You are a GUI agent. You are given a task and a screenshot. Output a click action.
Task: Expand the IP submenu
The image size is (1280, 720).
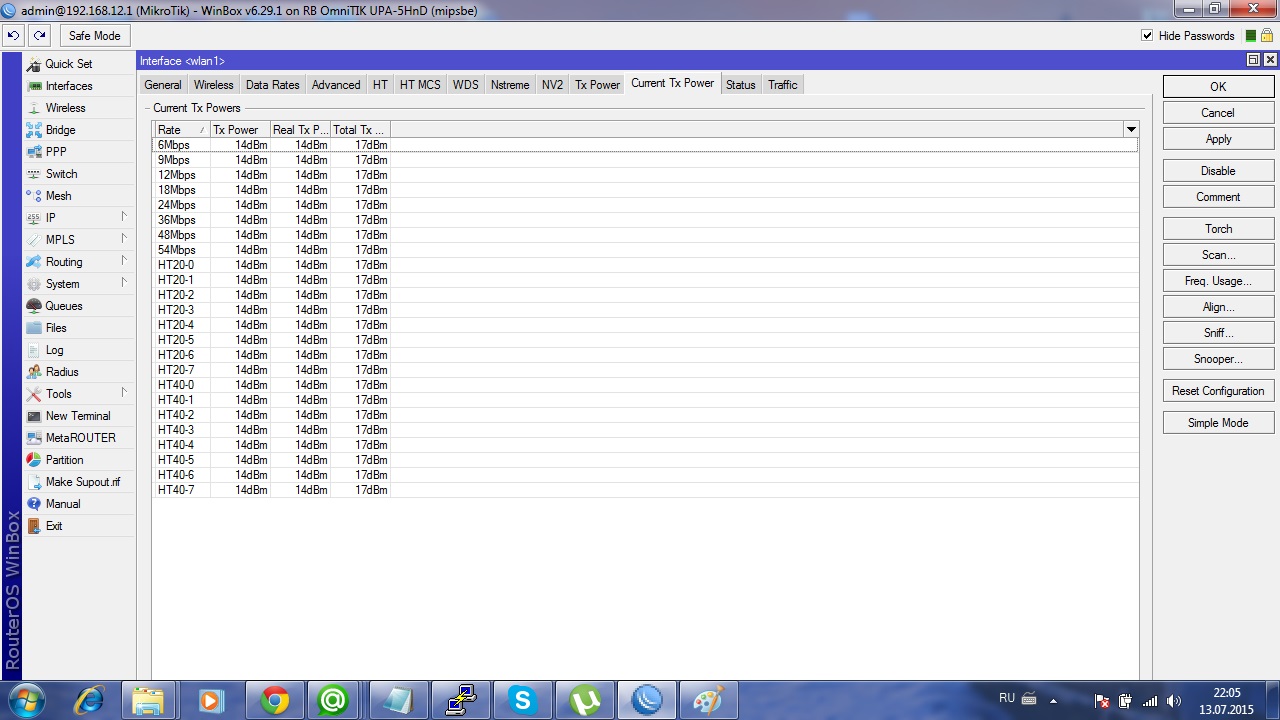pyautogui.click(x=124, y=217)
